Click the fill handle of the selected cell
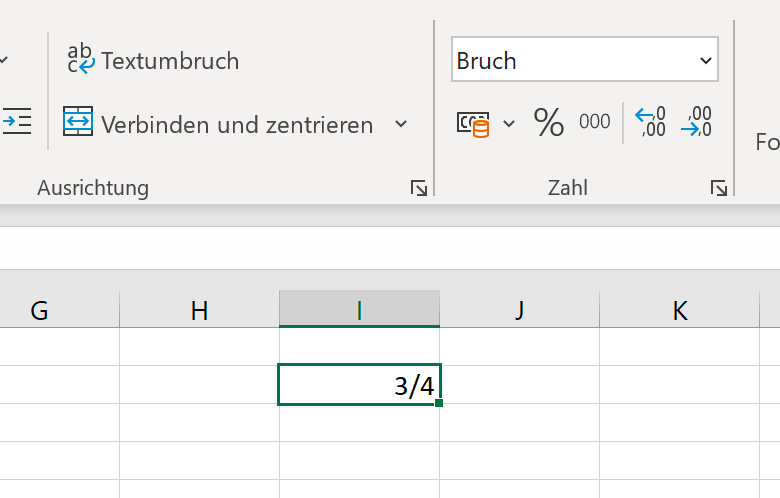This screenshot has width=780, height=498. click(439, 402)
